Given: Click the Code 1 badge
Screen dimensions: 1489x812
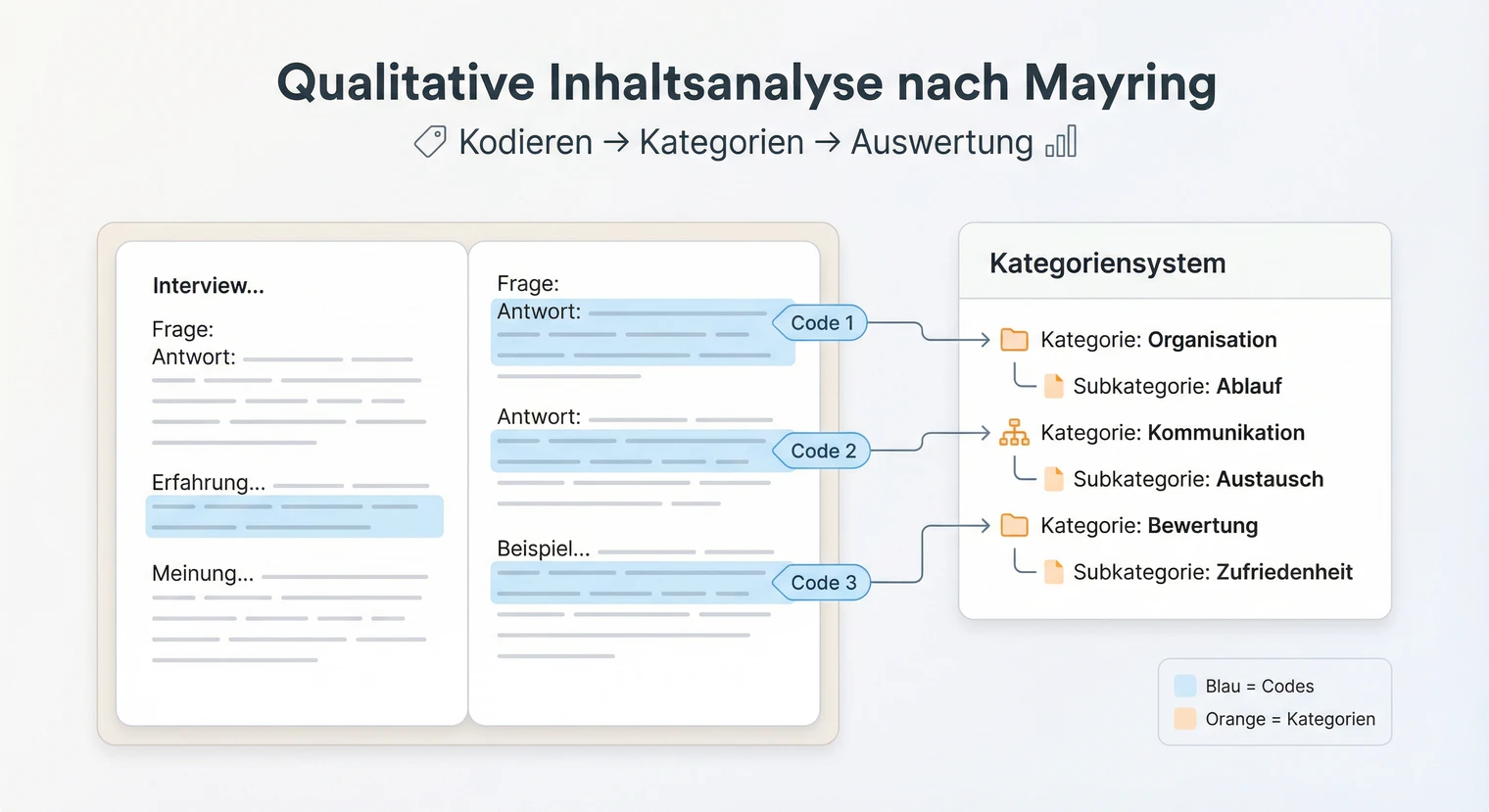Looking at the screenshot, I should (x=821, y=322).
